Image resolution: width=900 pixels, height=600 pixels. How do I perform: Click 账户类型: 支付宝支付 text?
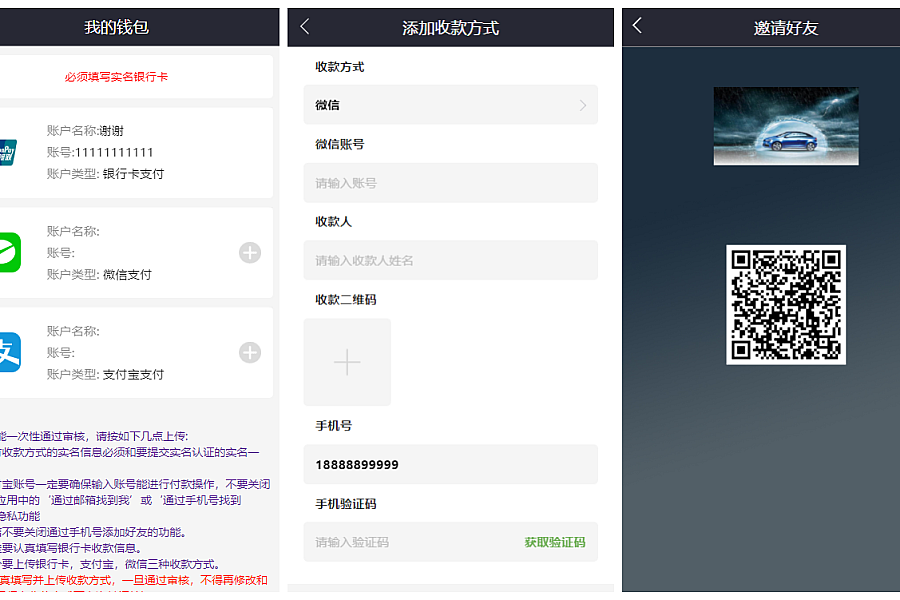105,374
